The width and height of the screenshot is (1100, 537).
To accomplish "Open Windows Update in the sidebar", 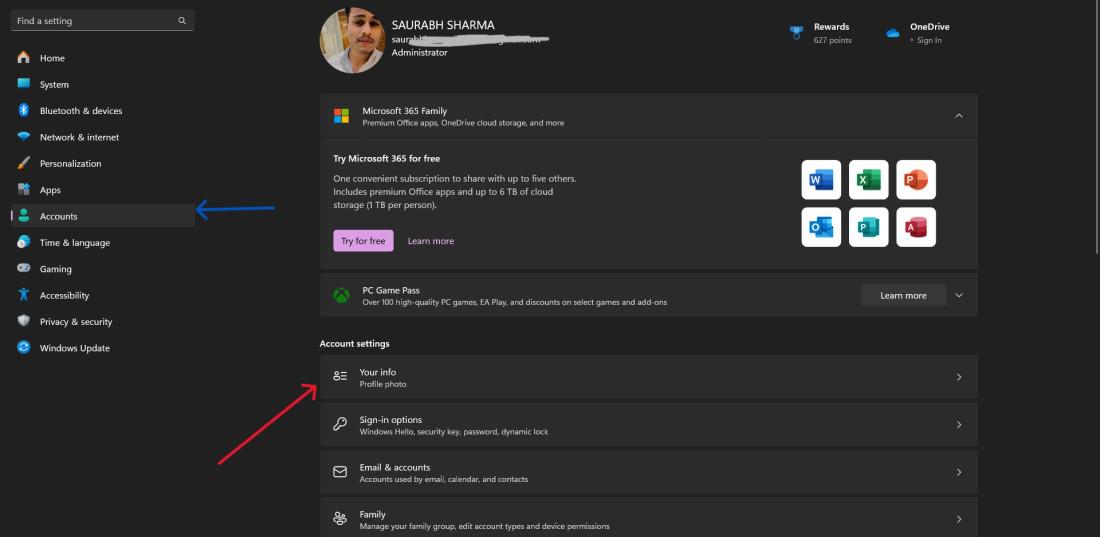I will (x=74, y=348).
